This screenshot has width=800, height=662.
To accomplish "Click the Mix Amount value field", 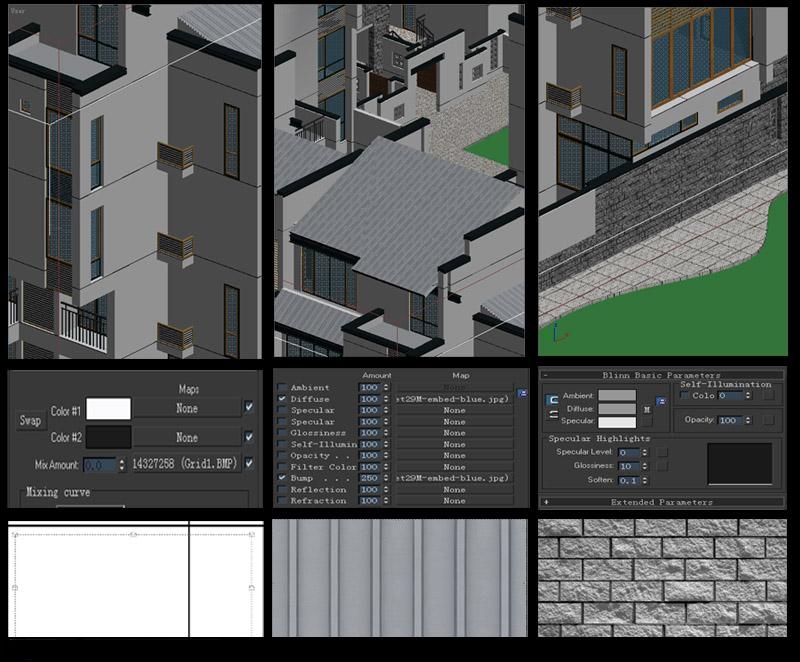I will coord(101,465).
